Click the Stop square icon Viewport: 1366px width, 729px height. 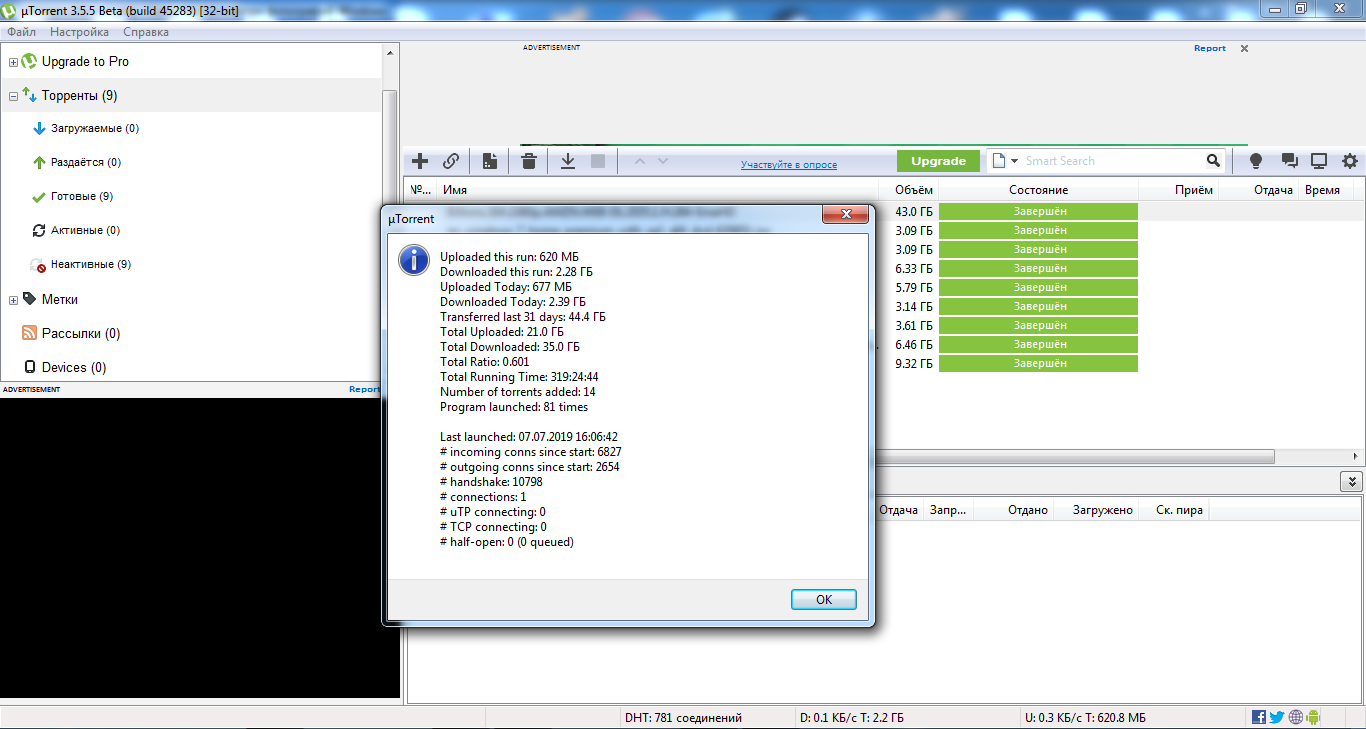point(598,161)
